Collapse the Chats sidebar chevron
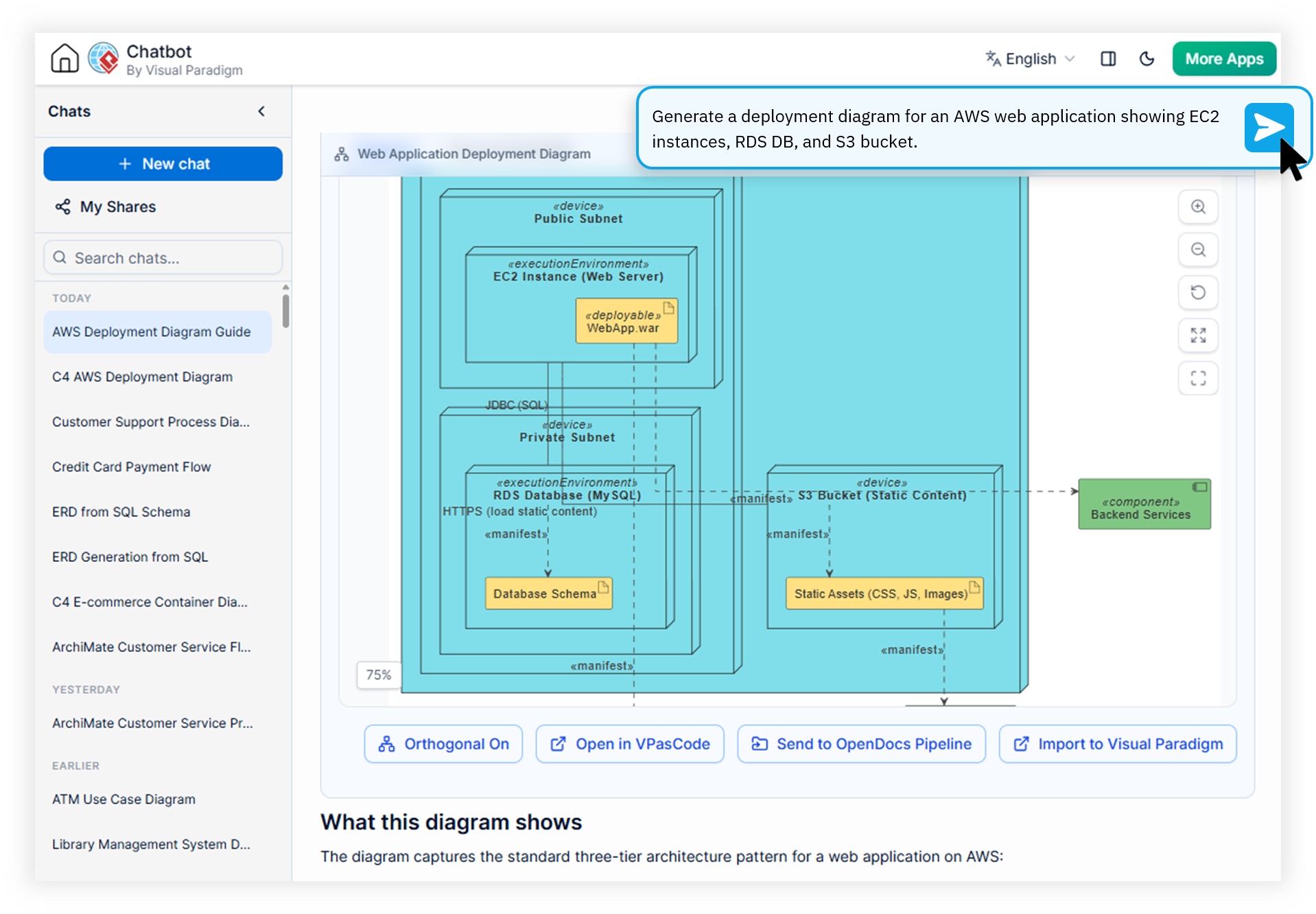This screenshot has width=1316, height=914. [x=261, y=111]
